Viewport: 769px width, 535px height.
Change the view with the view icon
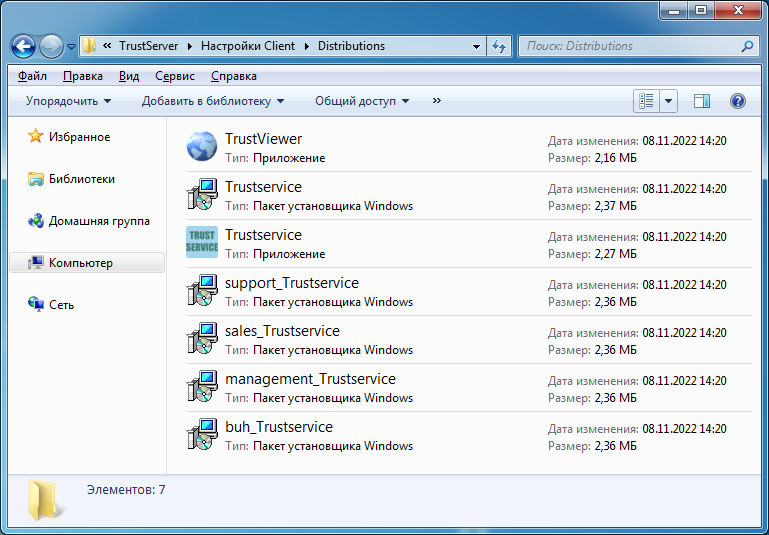click(646, 101)
